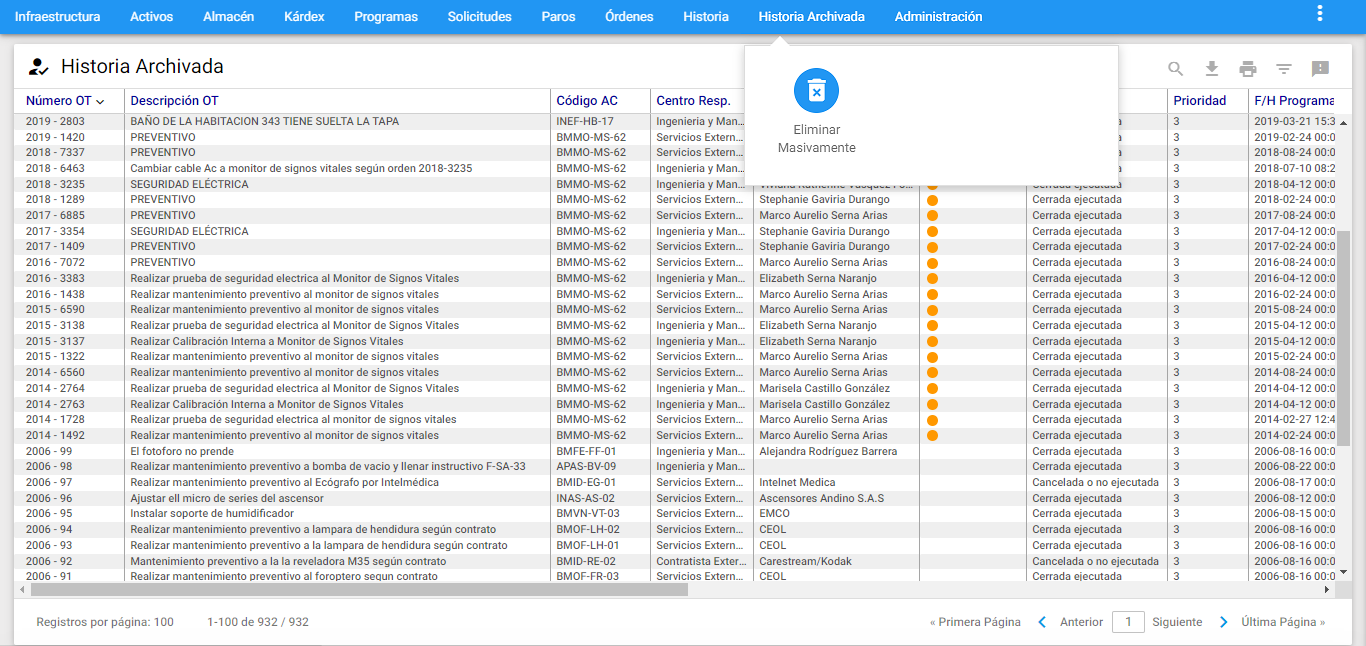Click the download icon in toolbar
The width and height of the screenshot is (1366, 646).
point(1212,69)
